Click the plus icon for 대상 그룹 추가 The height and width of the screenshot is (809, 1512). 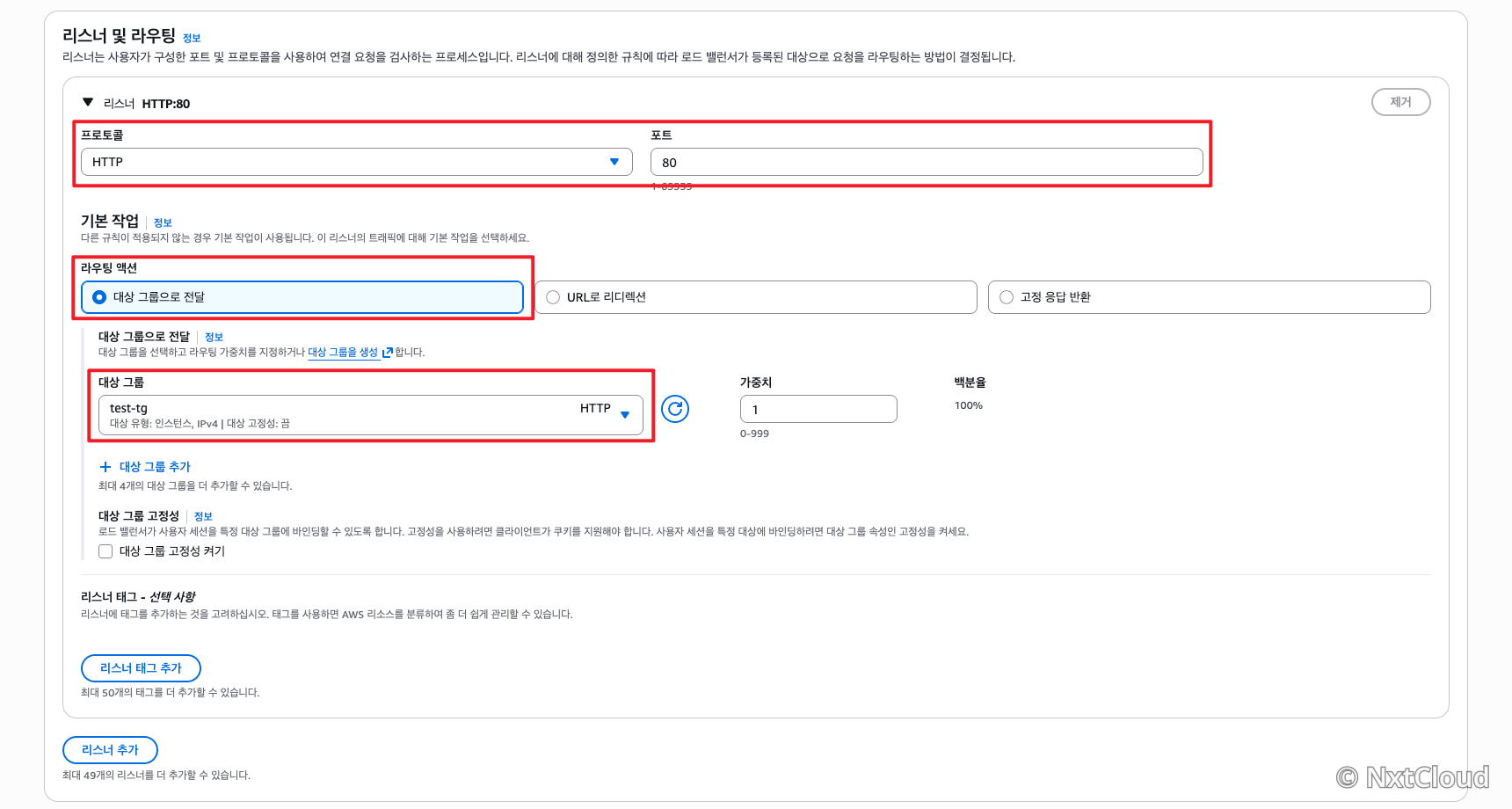[x=105, y=467]
